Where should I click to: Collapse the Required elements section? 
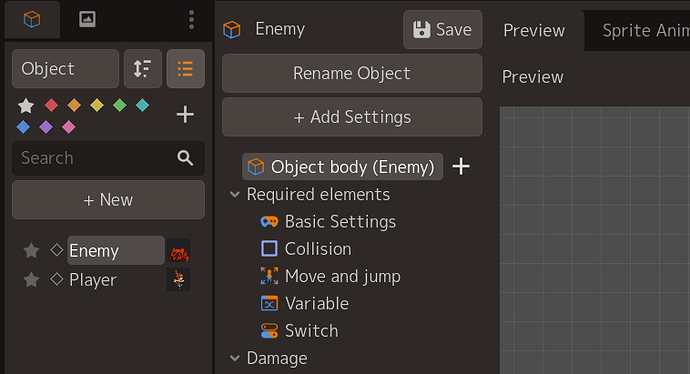coord(235,194)
